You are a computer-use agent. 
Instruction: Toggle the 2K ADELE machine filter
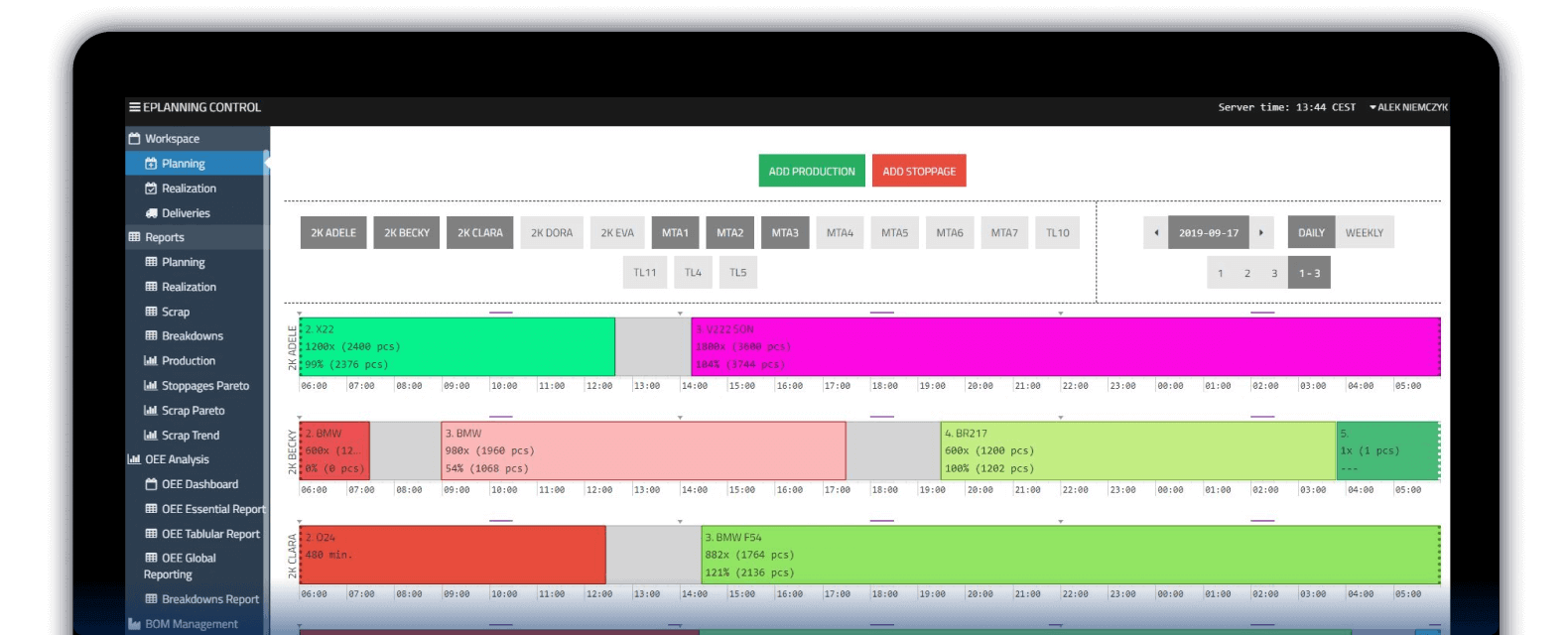[x=333, y=233]
